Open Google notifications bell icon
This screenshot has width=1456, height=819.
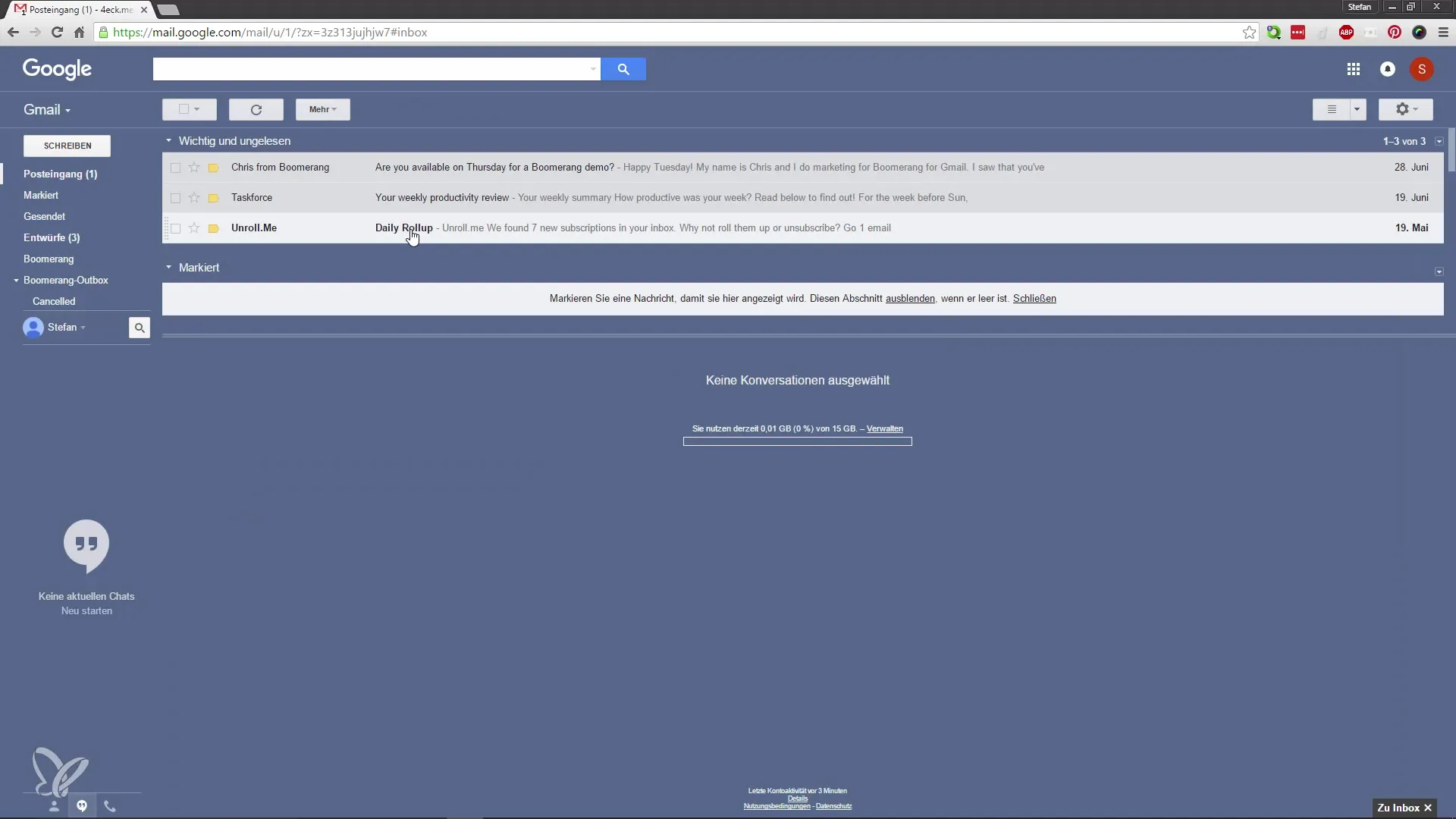point(1388,69)
